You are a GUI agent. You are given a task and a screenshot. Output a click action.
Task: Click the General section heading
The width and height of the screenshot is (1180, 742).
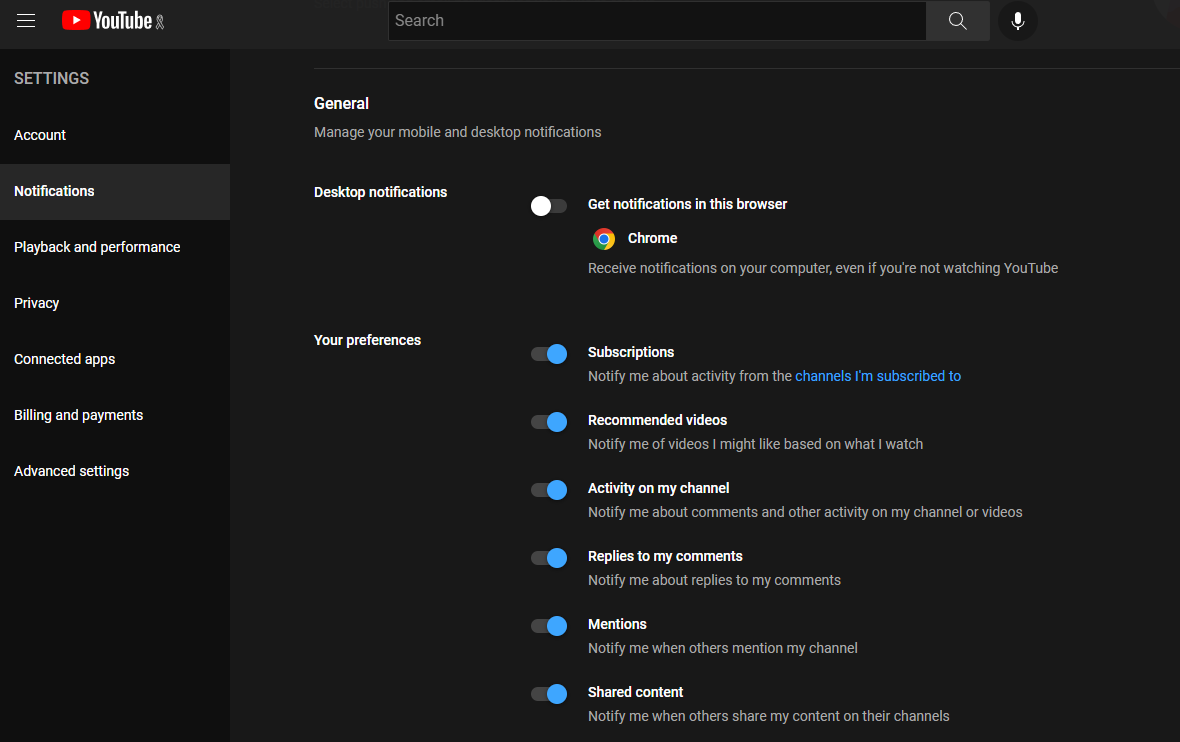pos(341,104)
